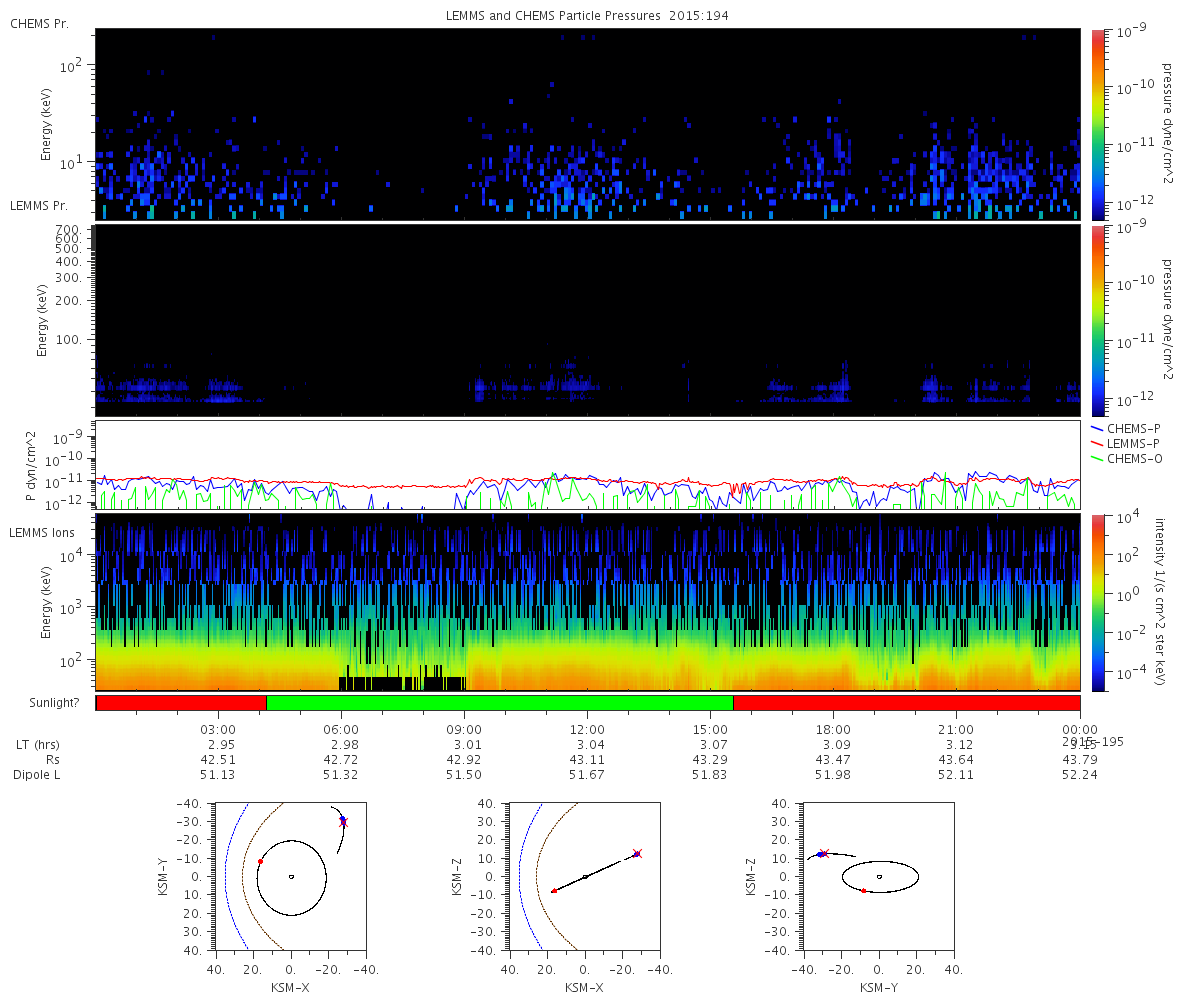Click the 'CHEMS Pr.' panel label
The image size is (1200, 1000).
click(39, 23)
